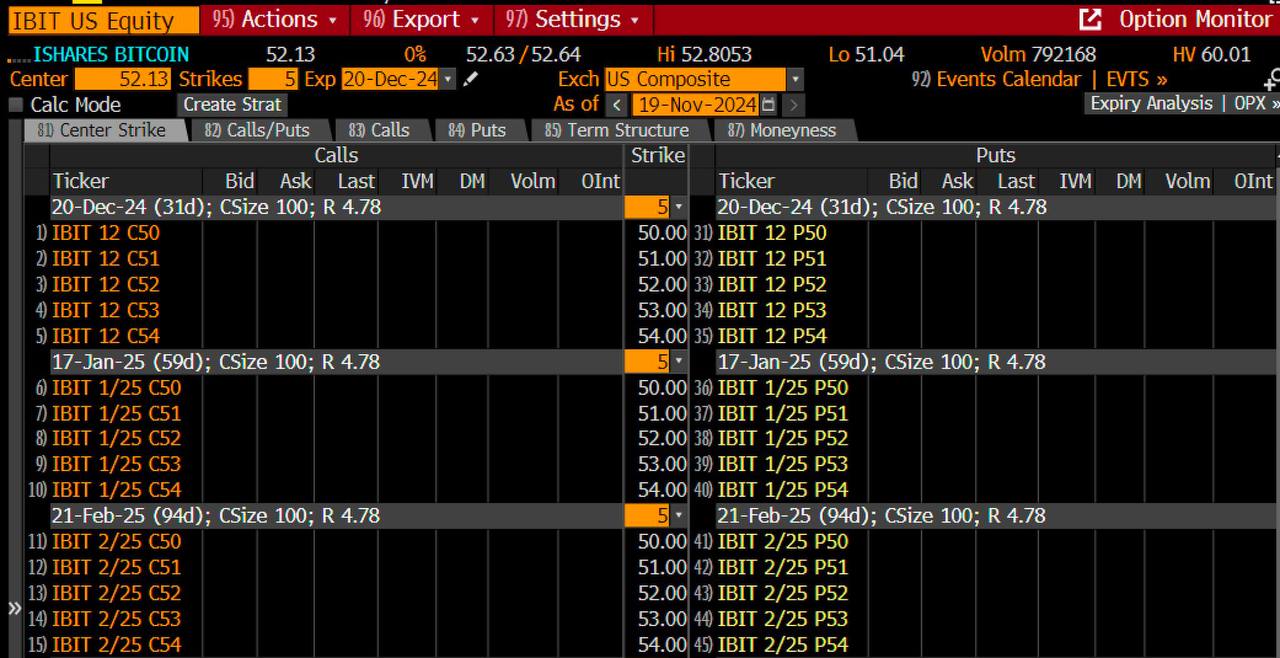Click the IBIT US Equity ticker field
Viewport: 1280px width, 658px height.
tap(104, 20)
